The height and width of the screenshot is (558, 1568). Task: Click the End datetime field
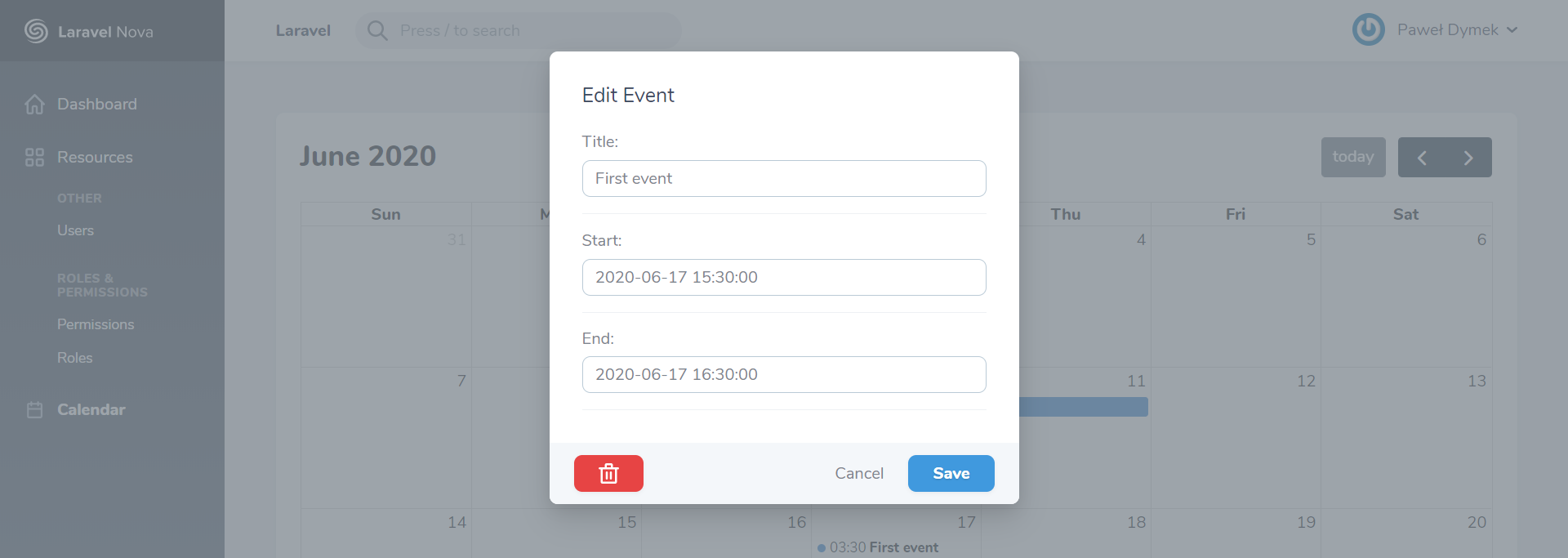(x=784, y=374)
